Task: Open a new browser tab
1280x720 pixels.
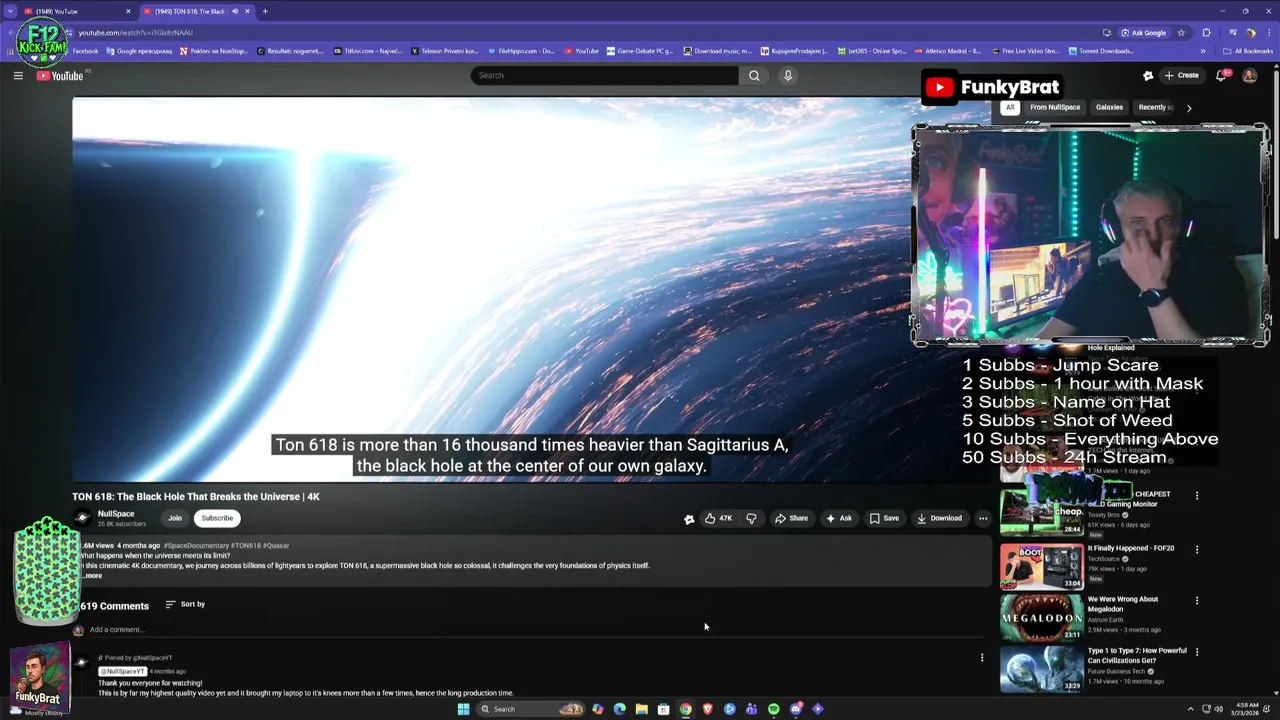Action: [x=265, y=11]
